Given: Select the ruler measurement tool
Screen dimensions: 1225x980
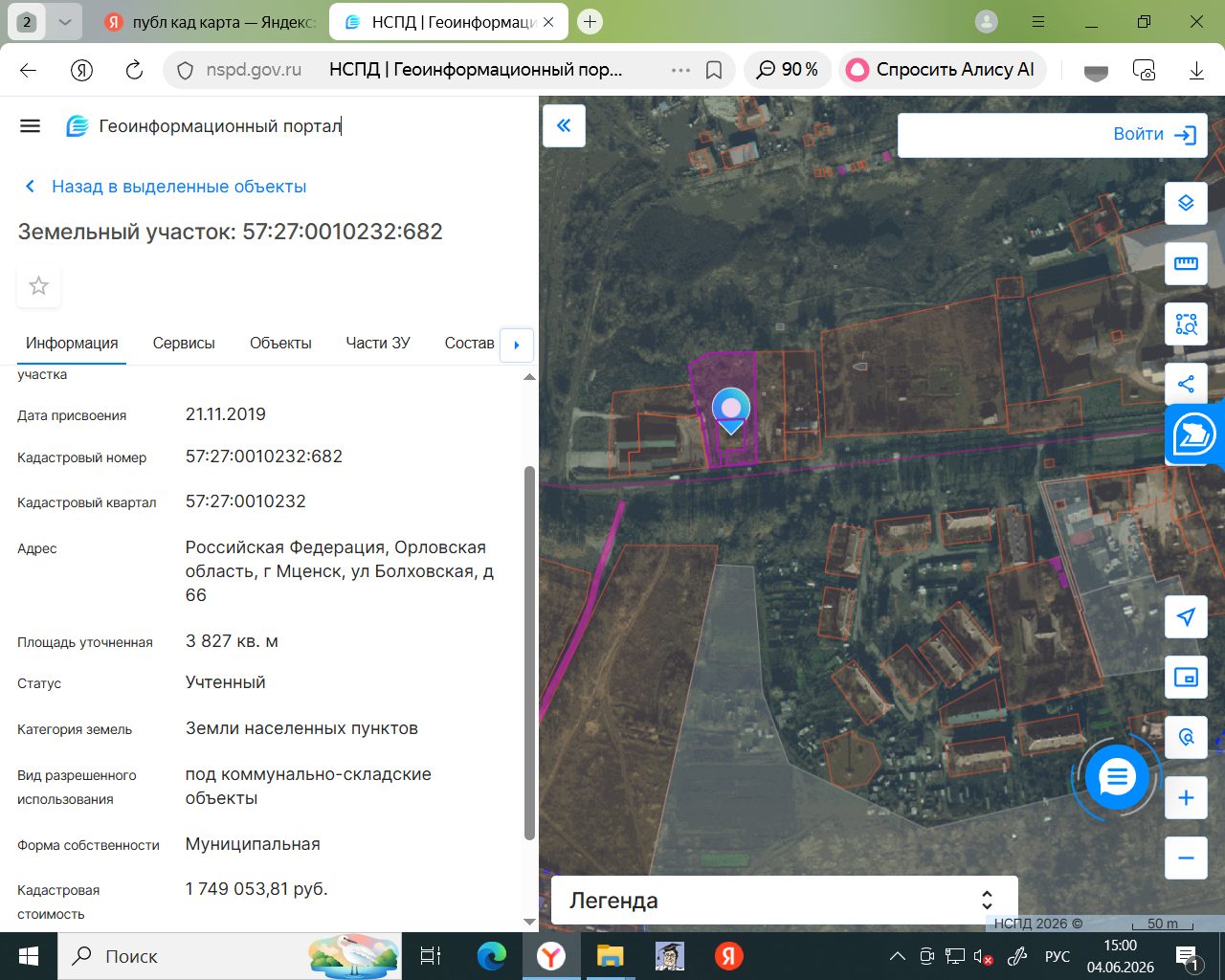Looking at the screenshot, I should point(1186,263).
